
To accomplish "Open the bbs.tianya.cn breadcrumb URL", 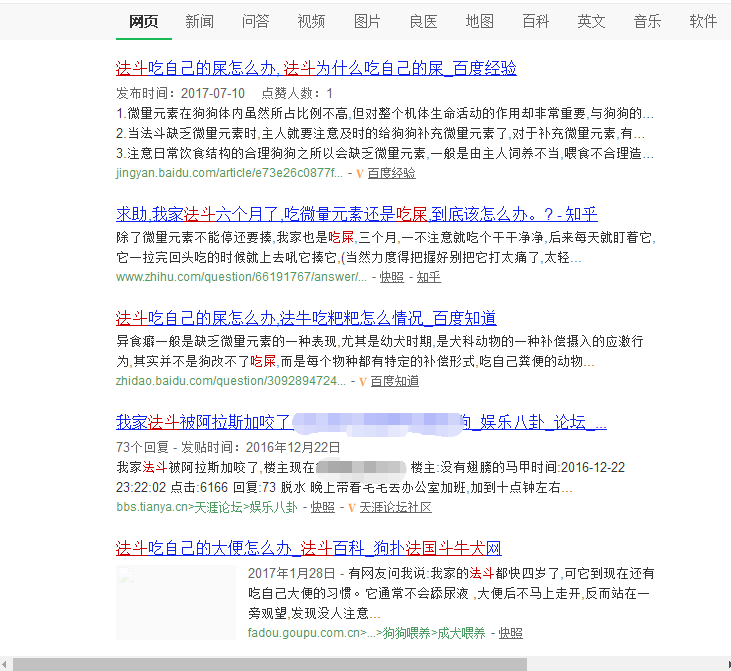I will pyautogui.click(x=207, y=507).
